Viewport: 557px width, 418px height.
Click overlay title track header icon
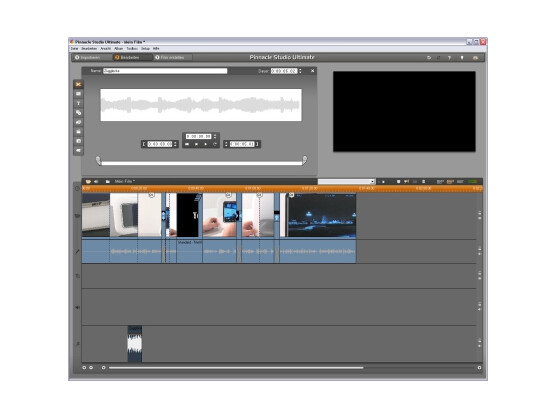point(77,276)
